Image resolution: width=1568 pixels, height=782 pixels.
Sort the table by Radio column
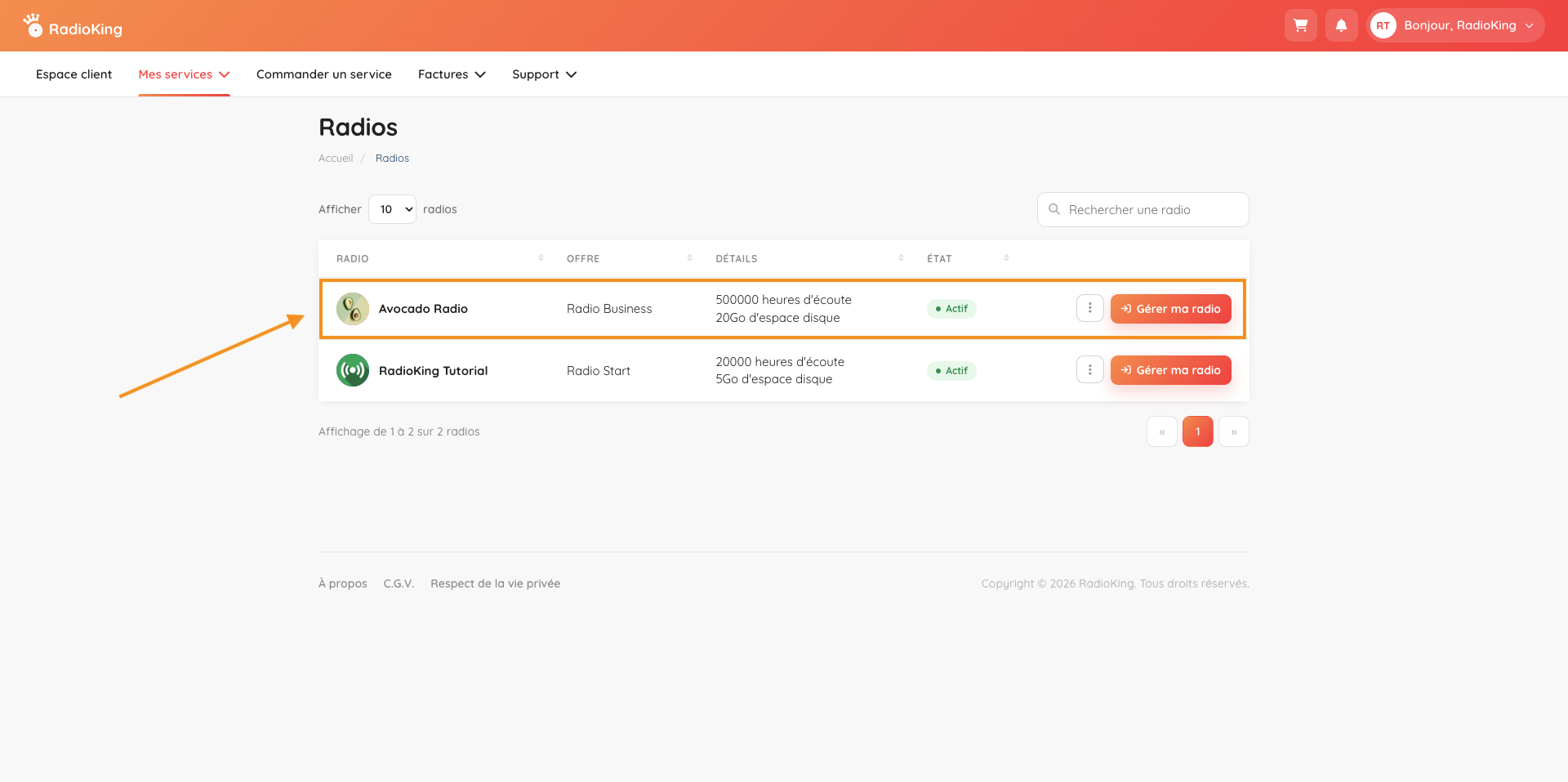(x=541, y=258)
